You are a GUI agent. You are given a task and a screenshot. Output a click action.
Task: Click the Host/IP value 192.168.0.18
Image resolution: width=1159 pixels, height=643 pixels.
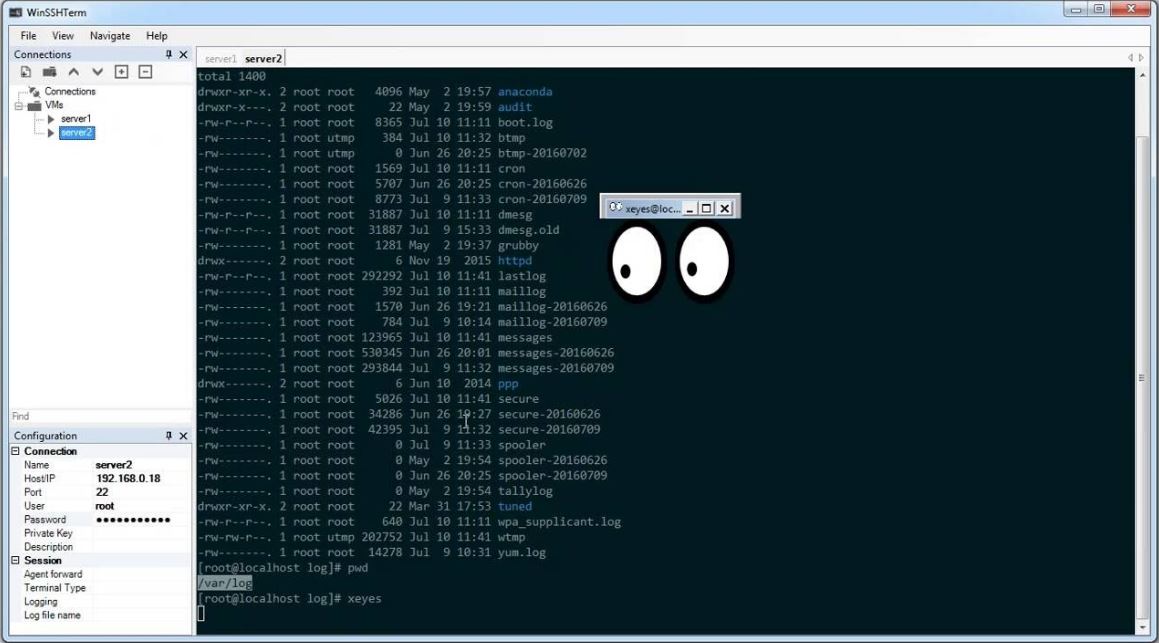tap(142, 478)
